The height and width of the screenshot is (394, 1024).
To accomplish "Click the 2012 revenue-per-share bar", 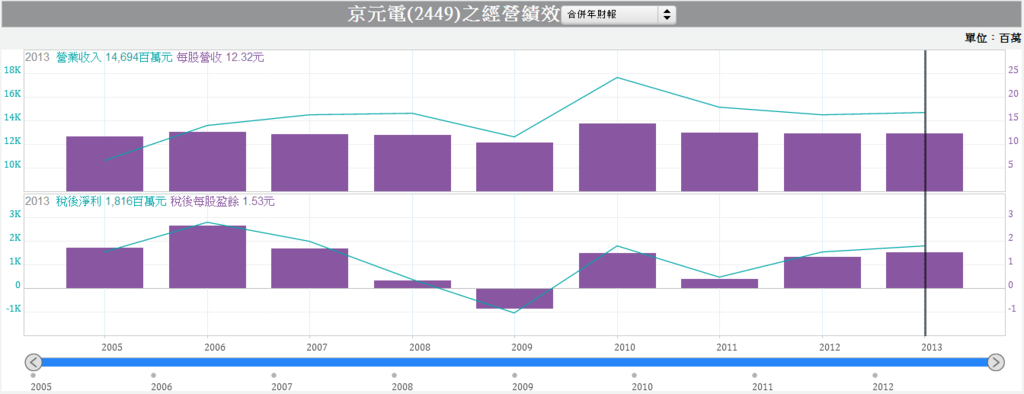I will coord(822,162).
